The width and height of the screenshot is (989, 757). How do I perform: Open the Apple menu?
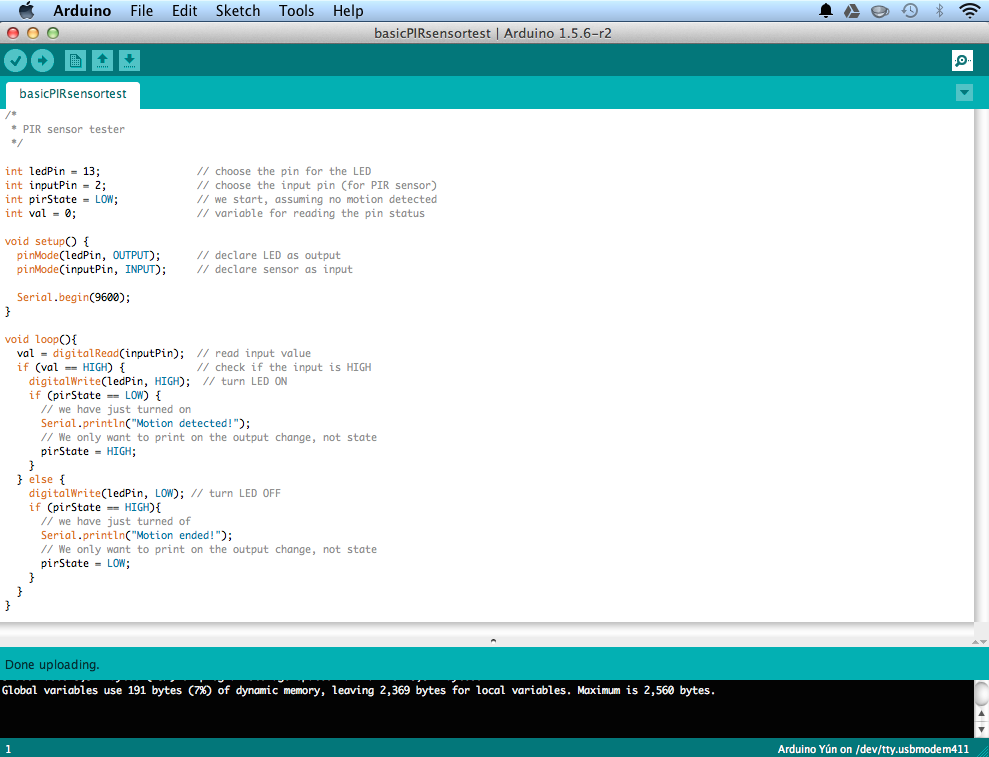26,11
